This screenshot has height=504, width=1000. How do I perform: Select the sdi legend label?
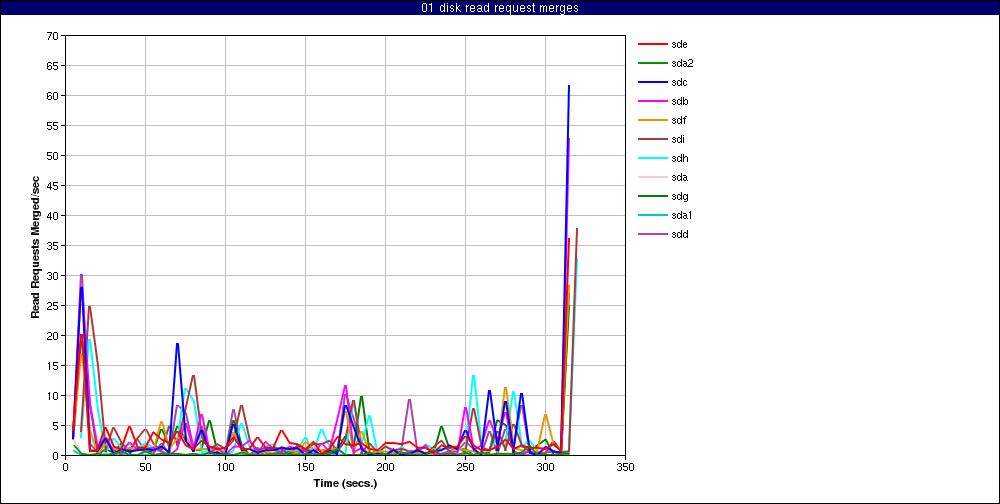[678, 139]
